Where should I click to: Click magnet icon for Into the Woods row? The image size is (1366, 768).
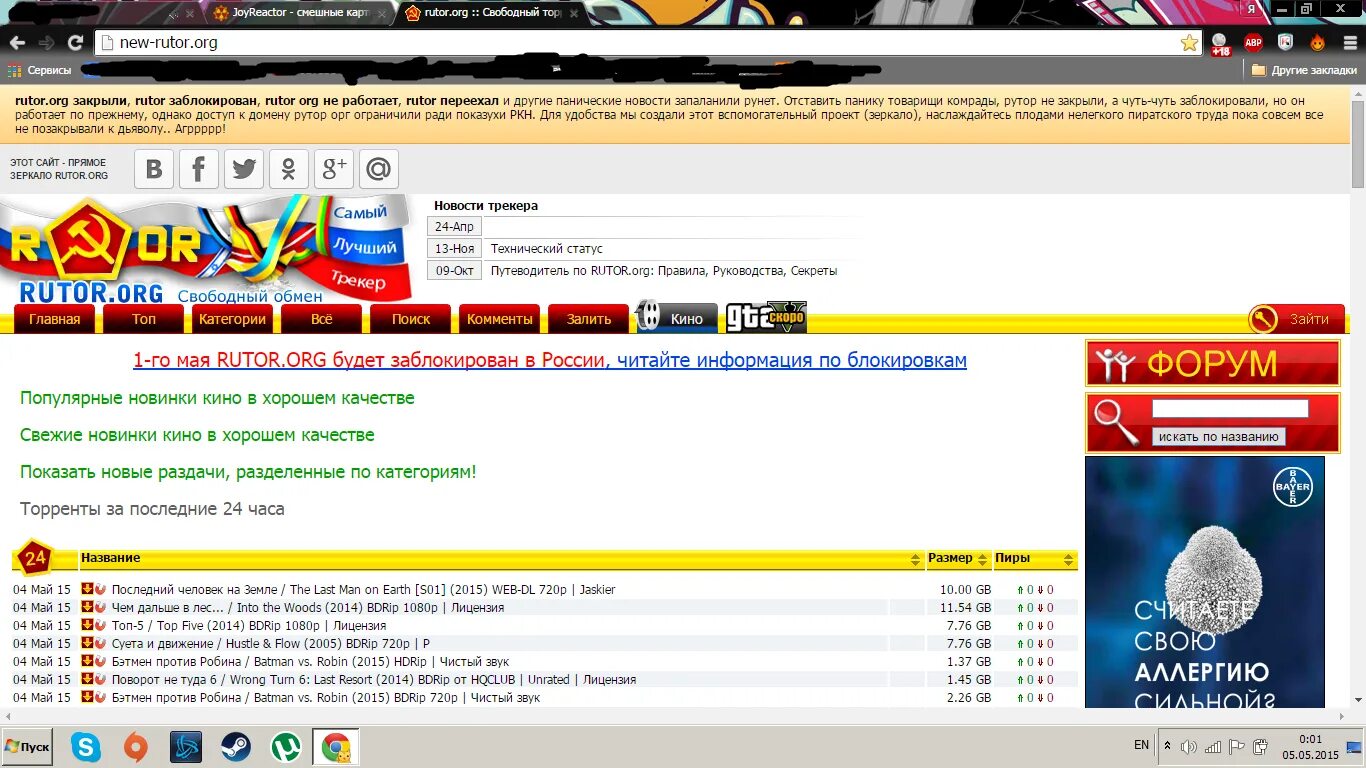click(100, 607)
